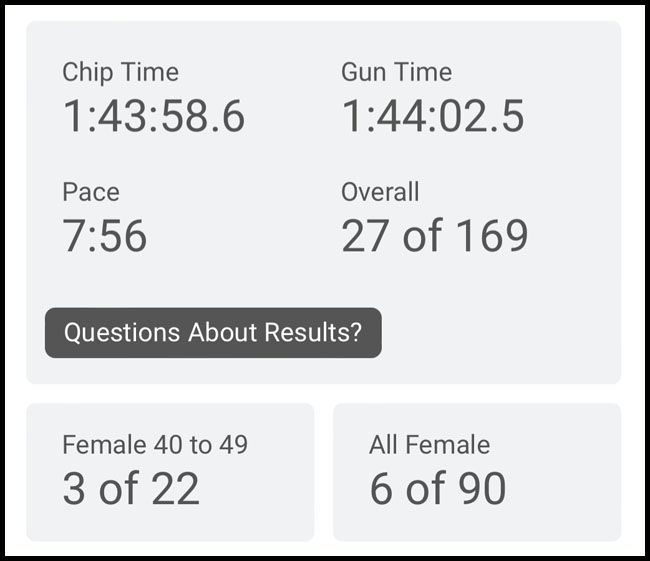Screen dimensions: 650x561
Task: Click the Chip Time label
Action: pos(120,73)
